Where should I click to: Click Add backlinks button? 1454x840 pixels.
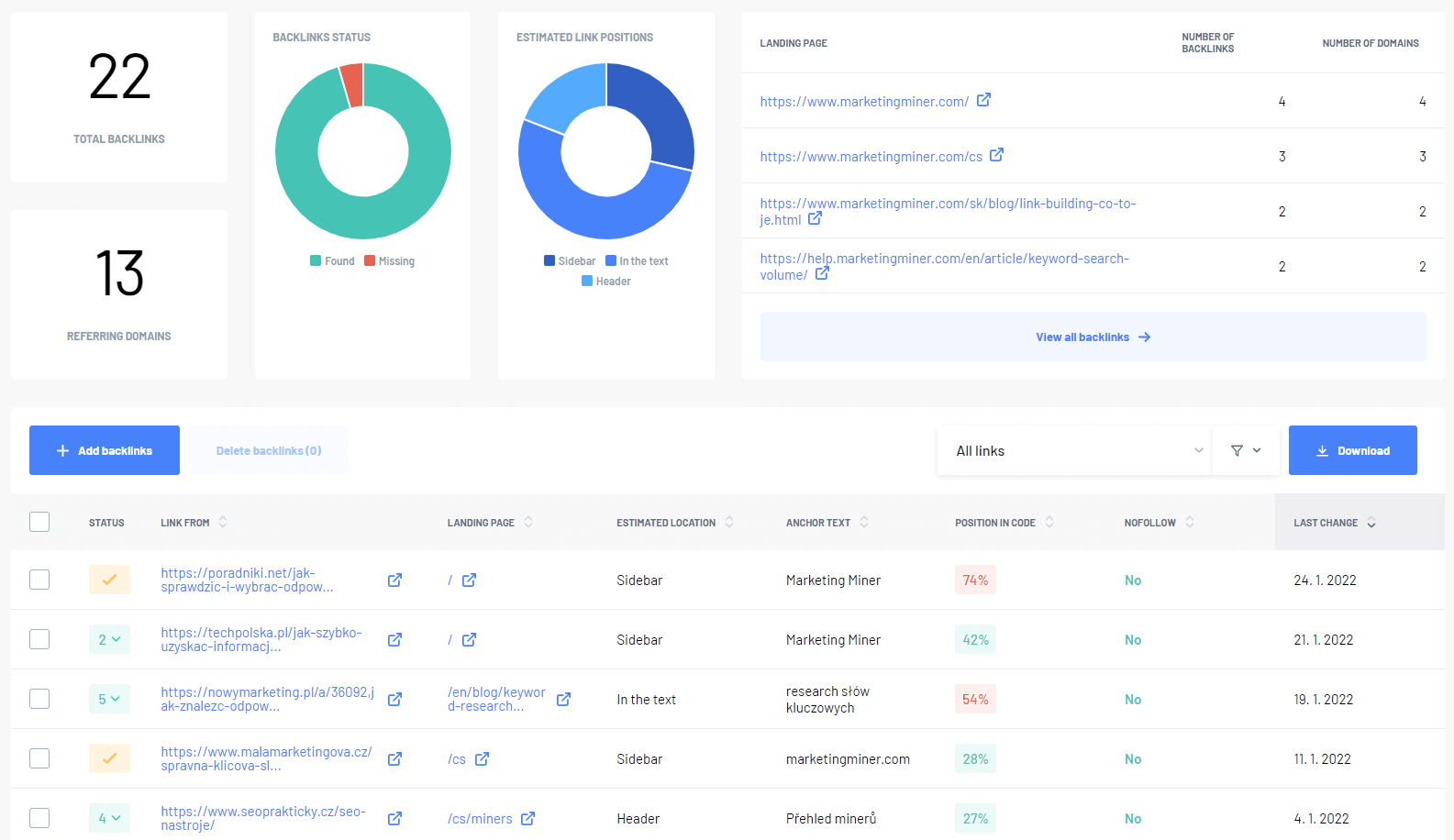(105, 450)
